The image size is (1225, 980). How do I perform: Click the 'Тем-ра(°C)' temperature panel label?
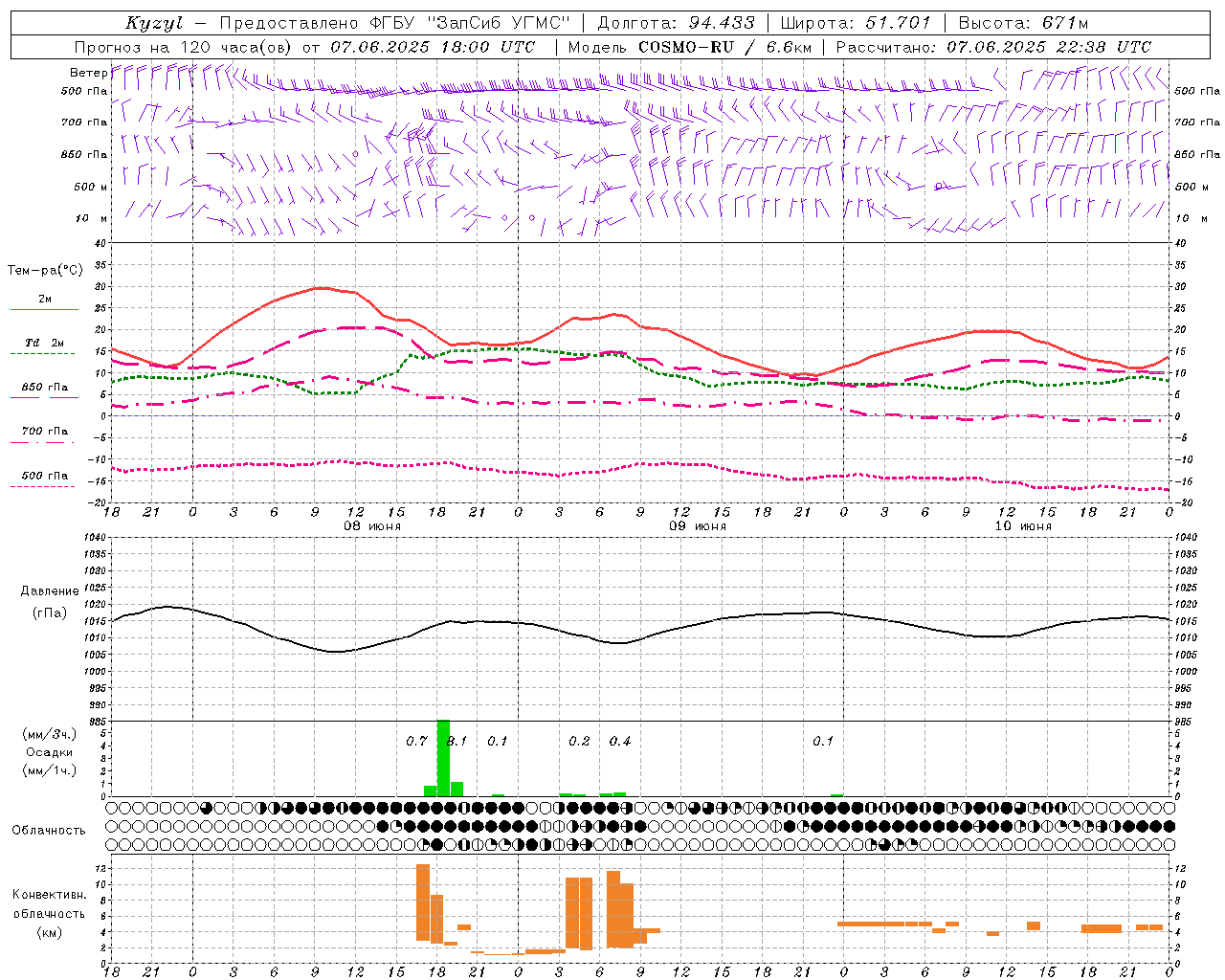tap(45, 271)
